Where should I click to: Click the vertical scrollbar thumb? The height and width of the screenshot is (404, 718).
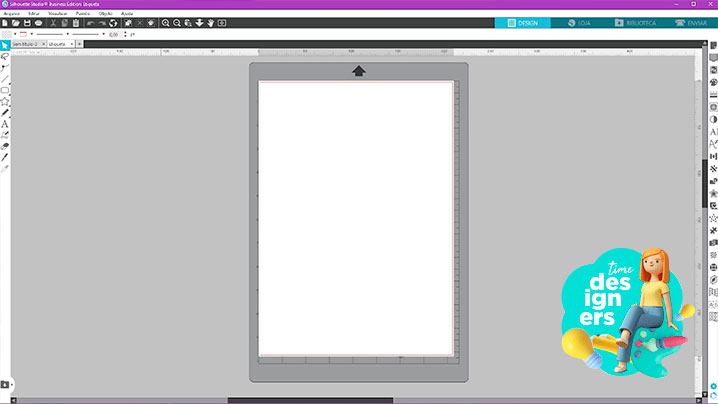pyautogui.click(x=705, y=183)
